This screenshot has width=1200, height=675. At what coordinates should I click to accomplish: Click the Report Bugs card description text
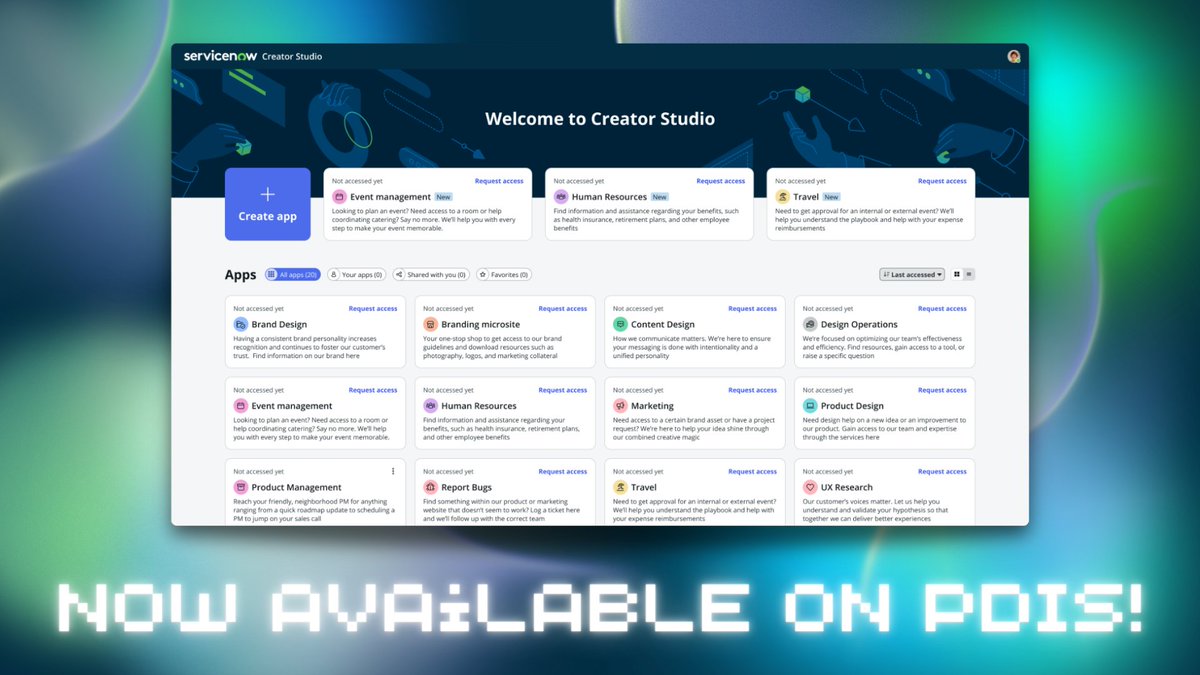tap(502, 510)
